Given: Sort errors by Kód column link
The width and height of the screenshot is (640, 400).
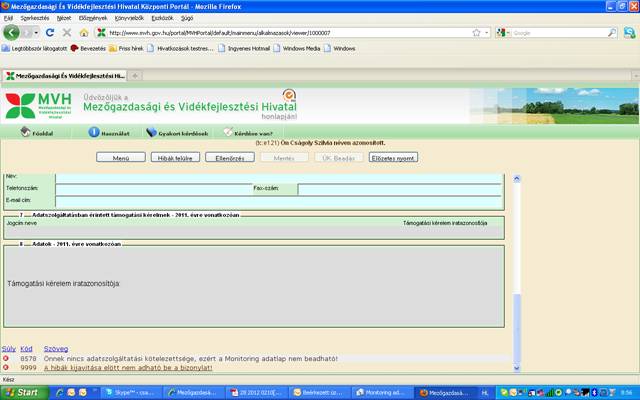Looking at the screenshot, I should (26, 349).
